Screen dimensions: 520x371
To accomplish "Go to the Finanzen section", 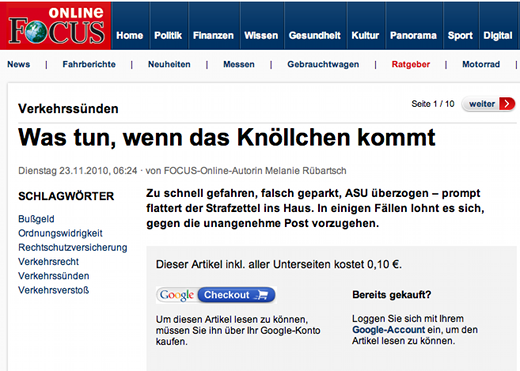I will click(x=213, y=35).
